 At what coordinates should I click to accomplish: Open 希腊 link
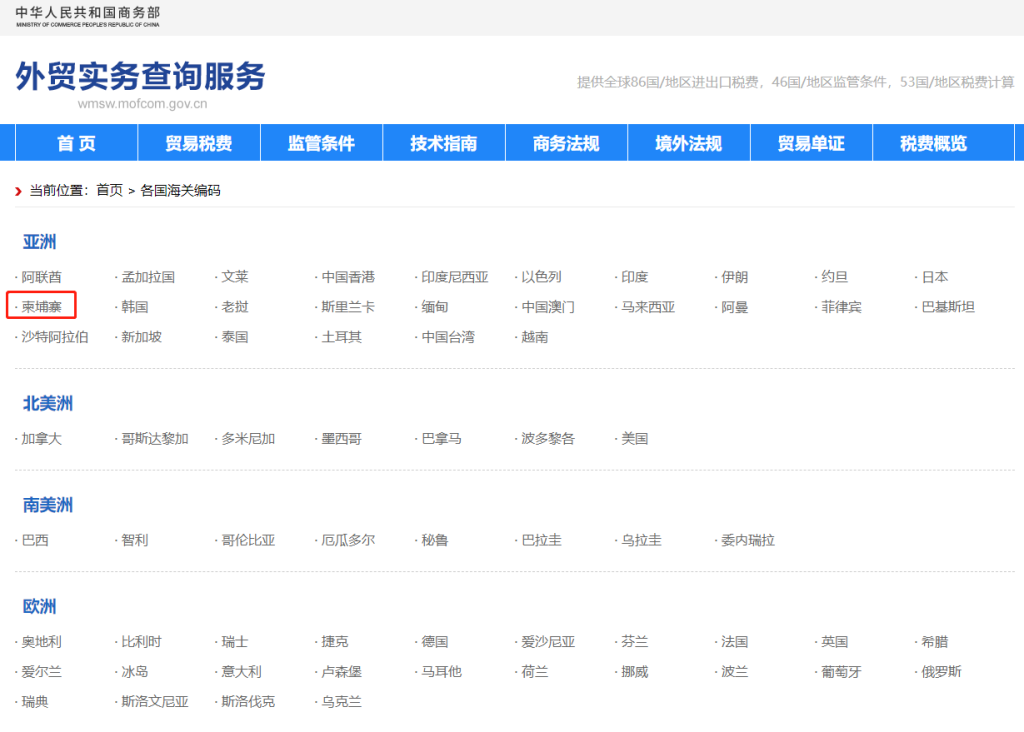click(935, 642)
